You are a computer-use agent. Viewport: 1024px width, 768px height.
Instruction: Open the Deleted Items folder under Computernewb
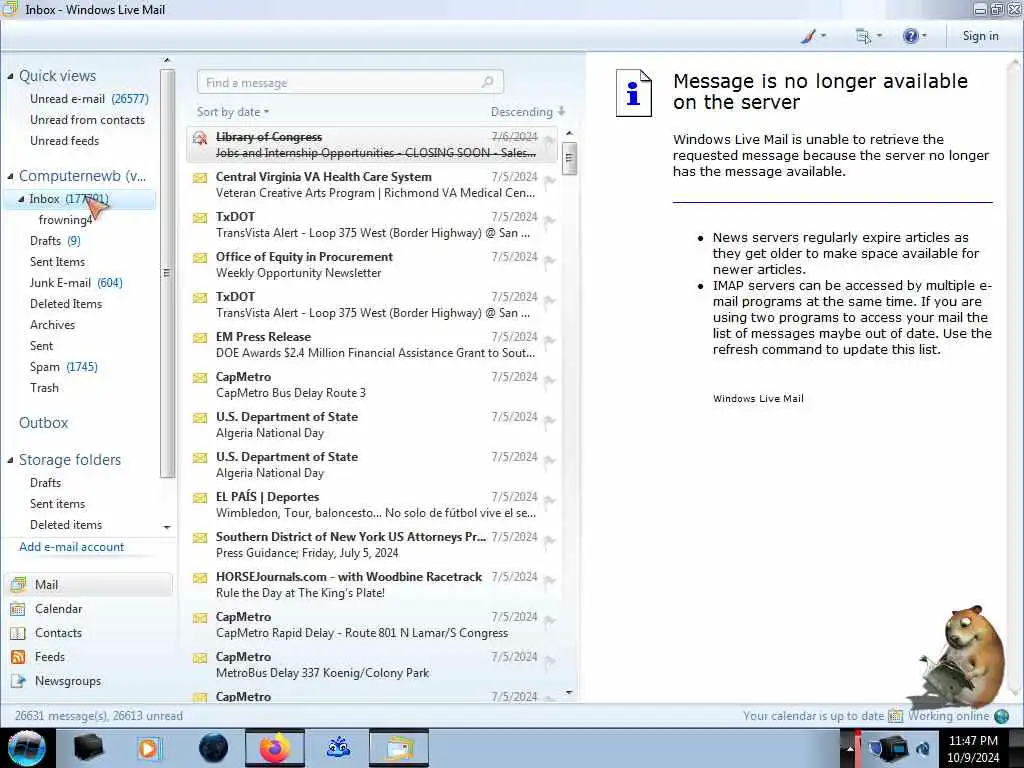click(x=66, y=304)
